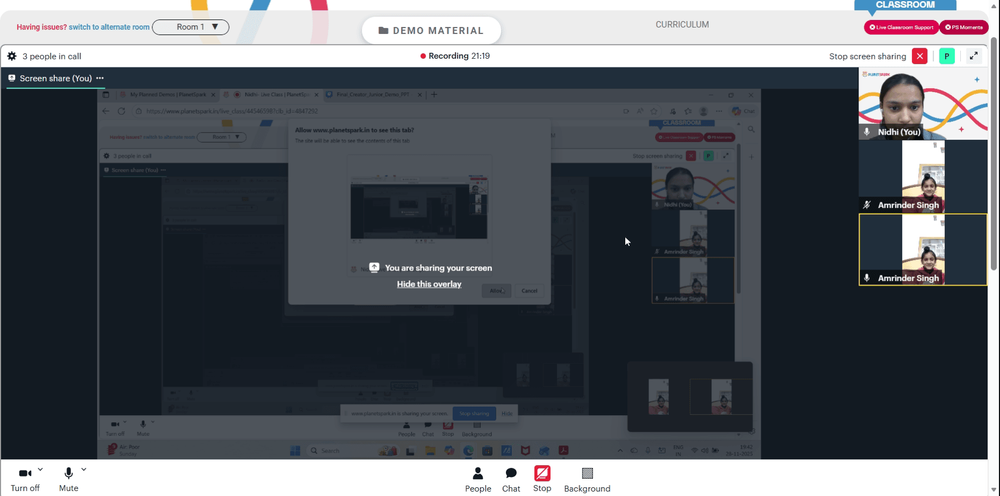
Task: Click the Air: Poor weather widget in shared taskbar
Action: 124,451
